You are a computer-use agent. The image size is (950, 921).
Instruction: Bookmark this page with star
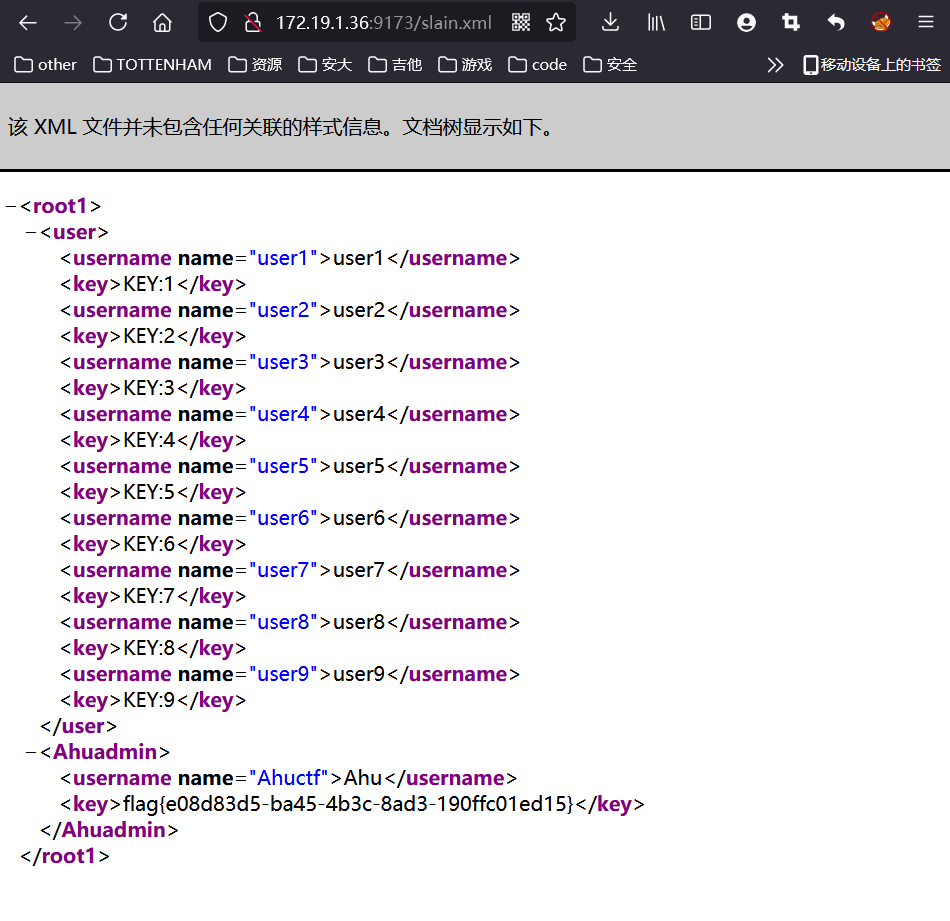point(556,23)
